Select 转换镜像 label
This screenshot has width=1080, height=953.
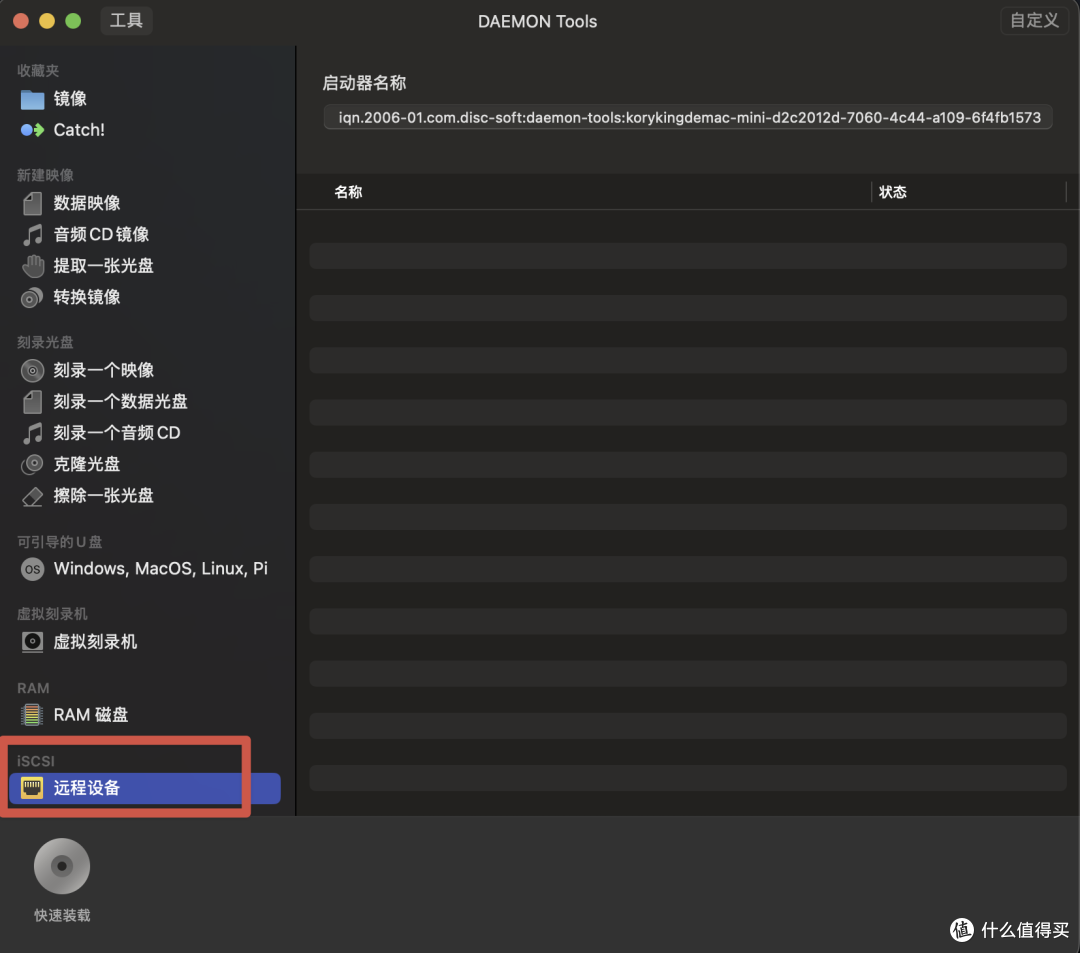(87, 297)
